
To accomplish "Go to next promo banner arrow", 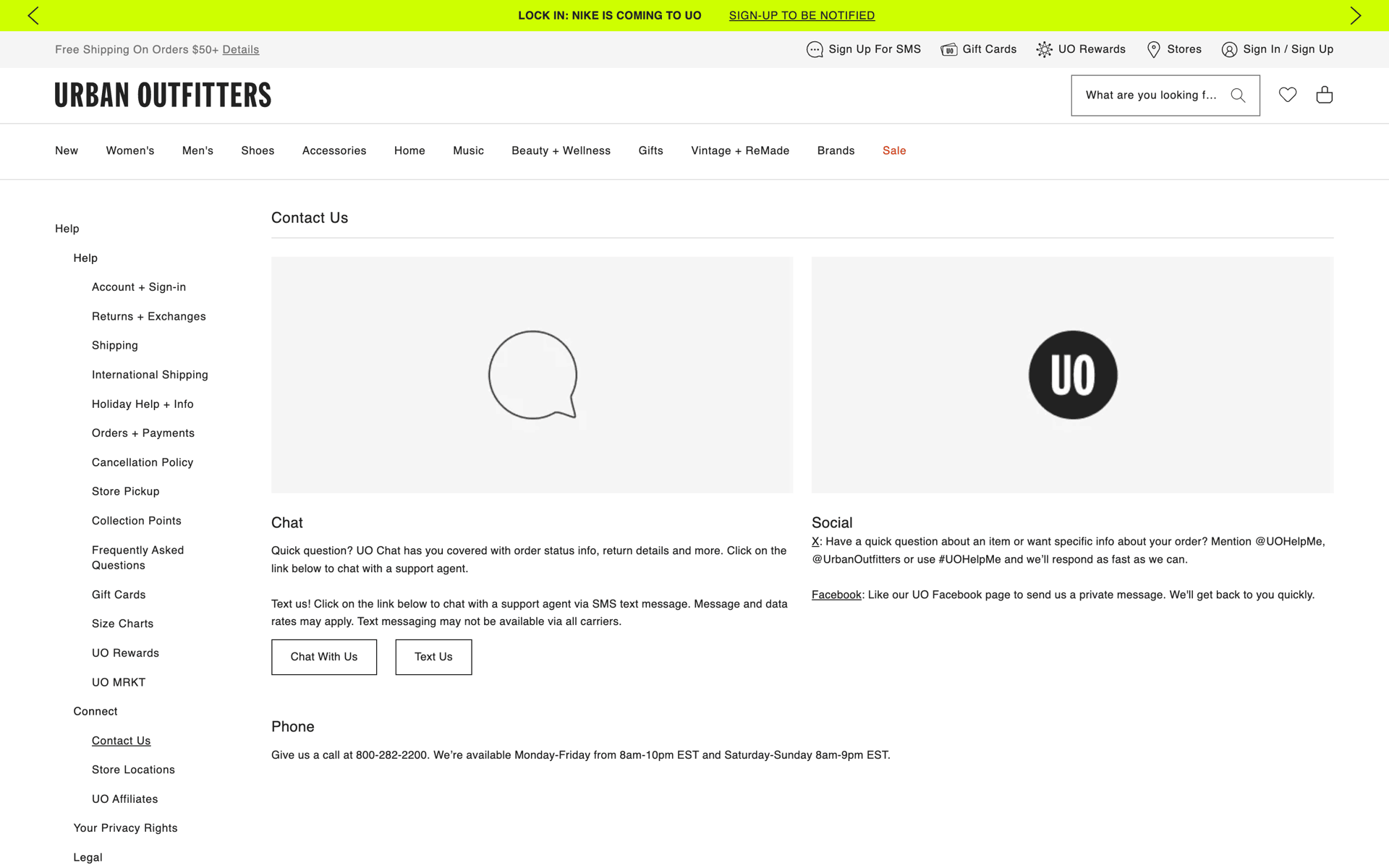I will tap(1355, 16).
